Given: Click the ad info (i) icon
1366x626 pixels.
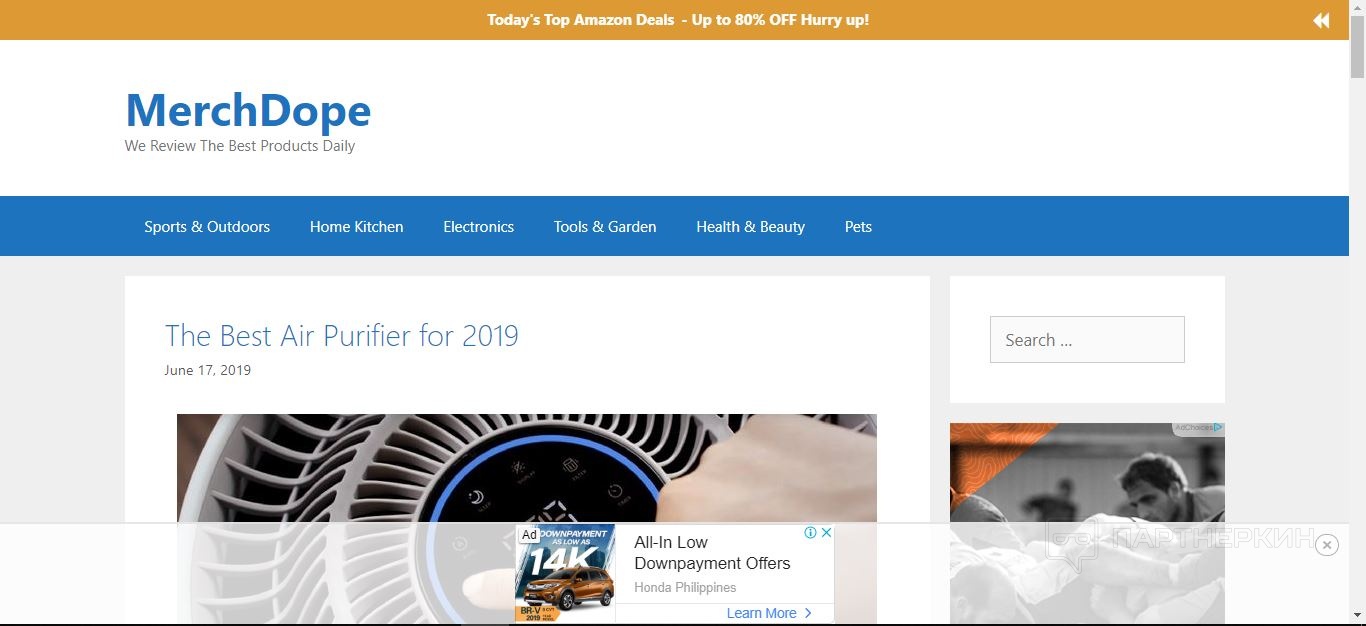Looking at the screenshot, I should click(811, 533).
